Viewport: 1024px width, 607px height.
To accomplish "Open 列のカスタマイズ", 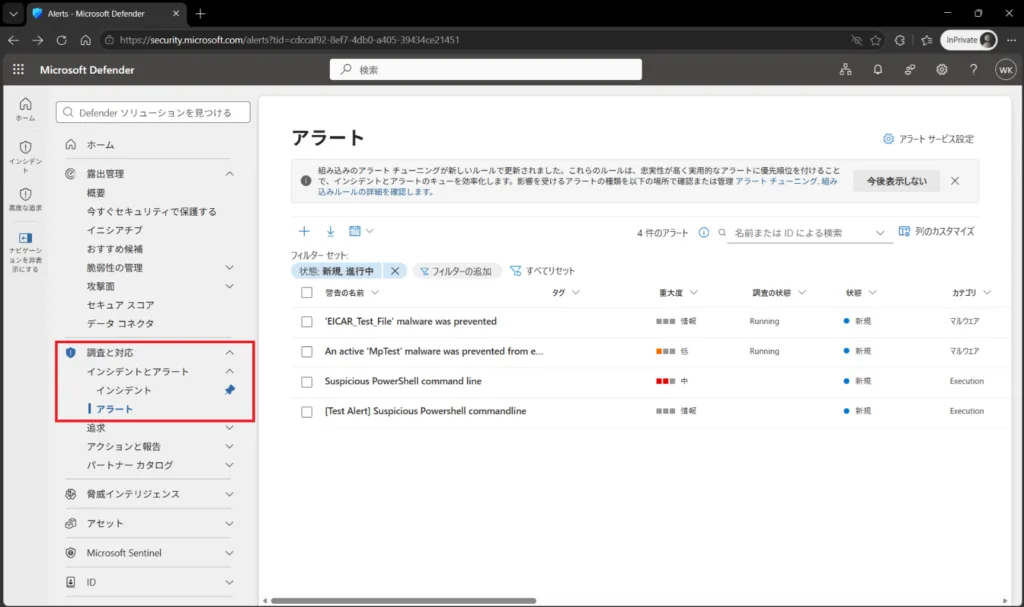I will click(x=936, y=231).
